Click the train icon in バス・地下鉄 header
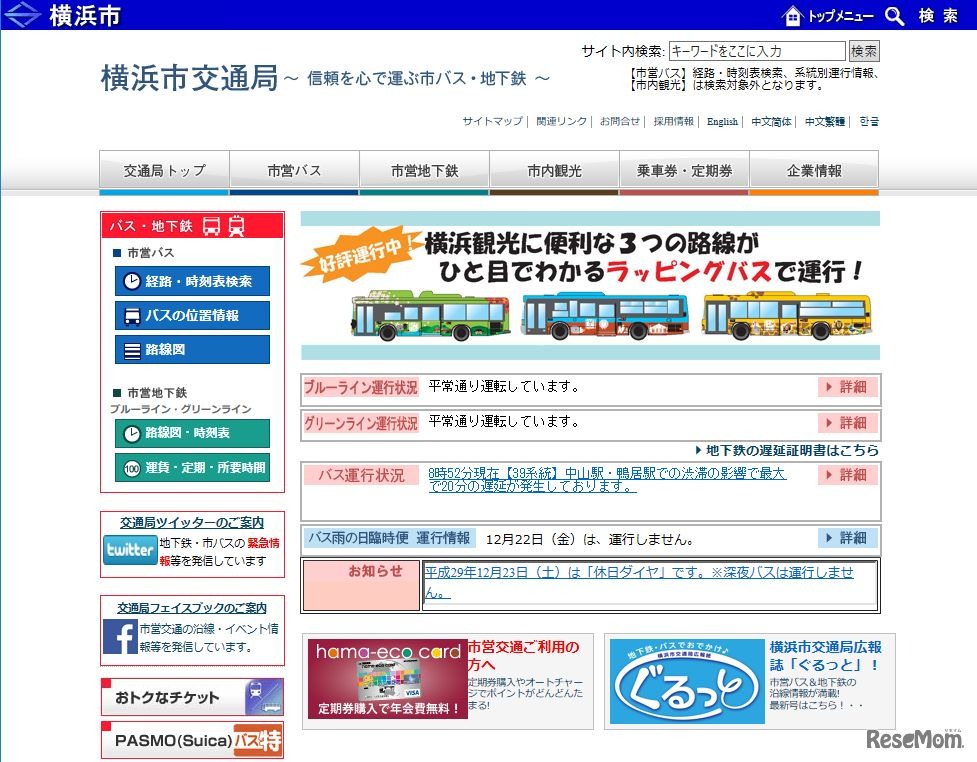This screenshot has width=977, height=762. pos(236,226)
